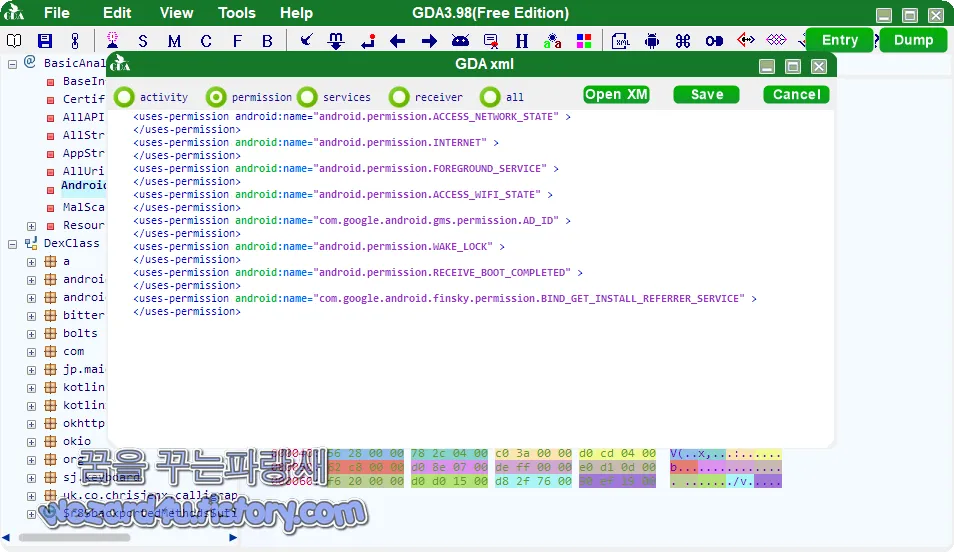
Task: Click the Save button in GDA xml
Action: point(706,94)
